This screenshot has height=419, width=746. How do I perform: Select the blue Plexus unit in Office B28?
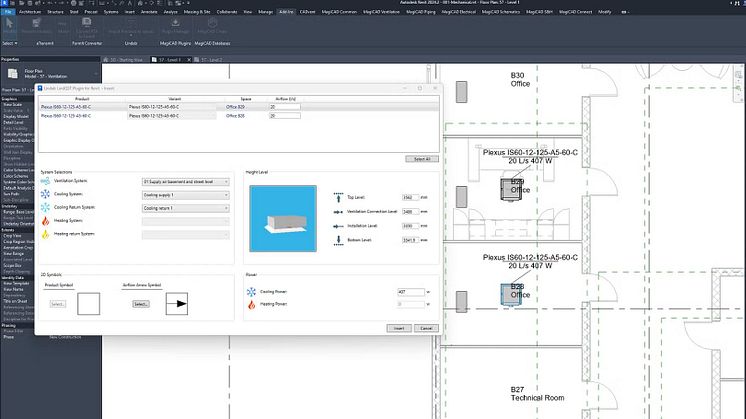[510, 294]
